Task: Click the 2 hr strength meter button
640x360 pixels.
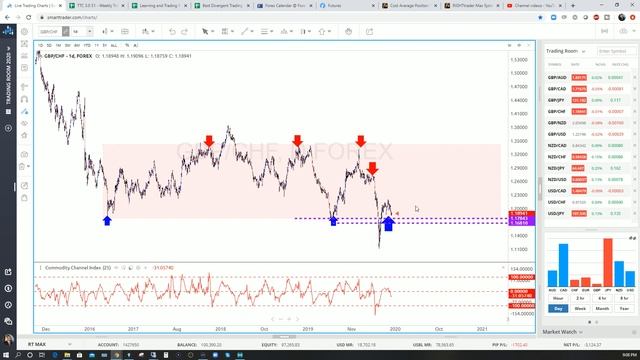Action: click(x=580, y=298)
